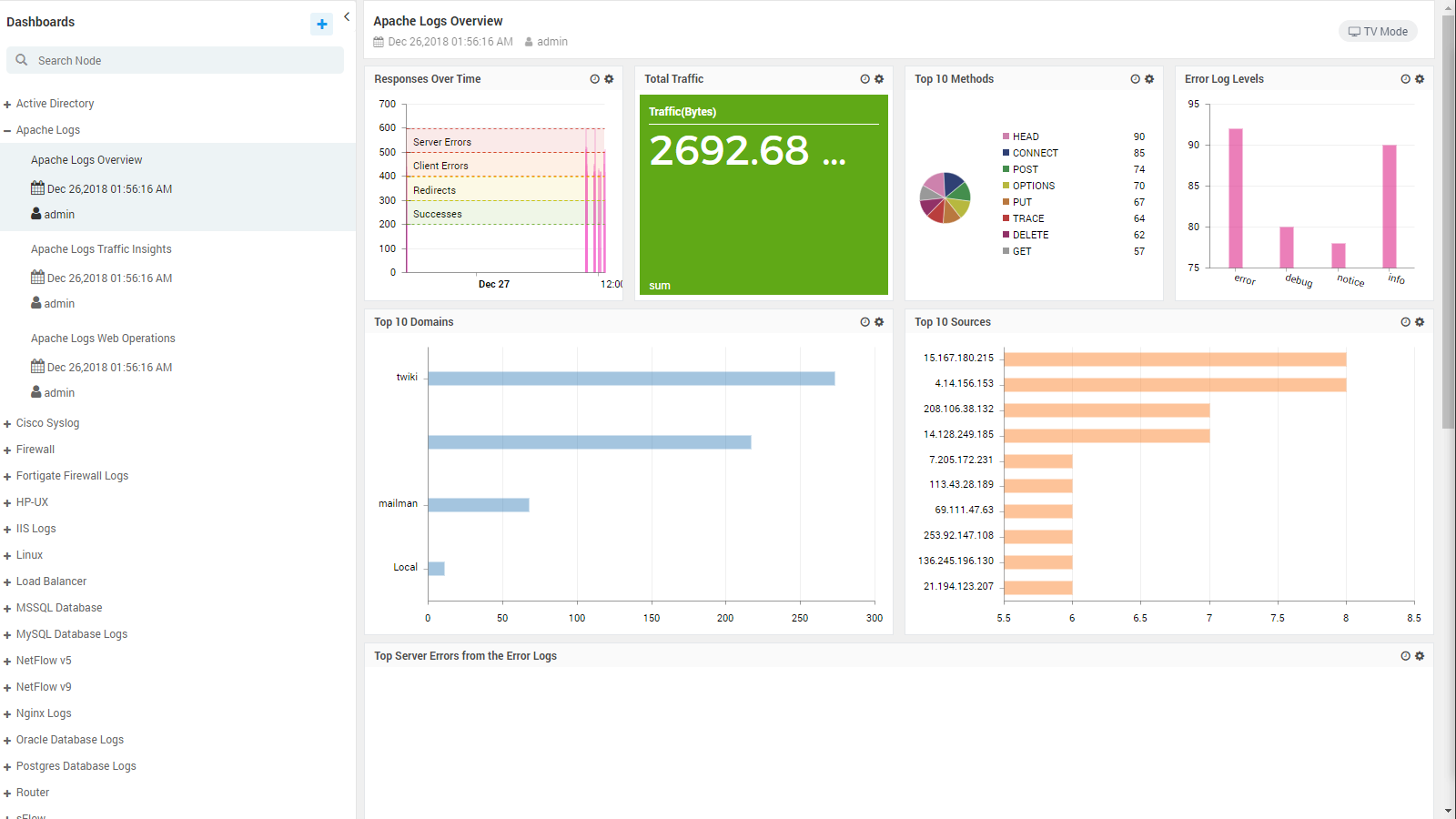Click calendar icon under Apache Logs Traffic Insights
Image resolution: width=1456 pixels, height=819 pixels.
point(37,277)
